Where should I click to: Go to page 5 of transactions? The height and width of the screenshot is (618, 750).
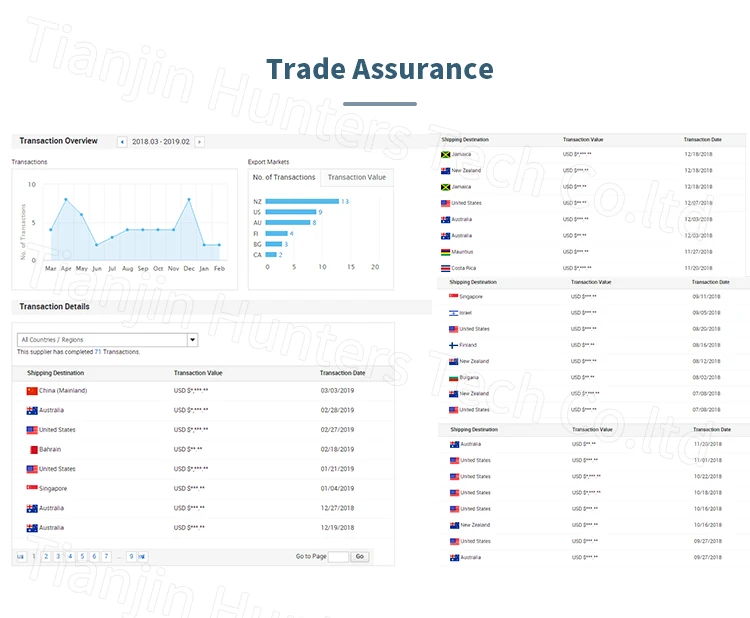point(82,556)
